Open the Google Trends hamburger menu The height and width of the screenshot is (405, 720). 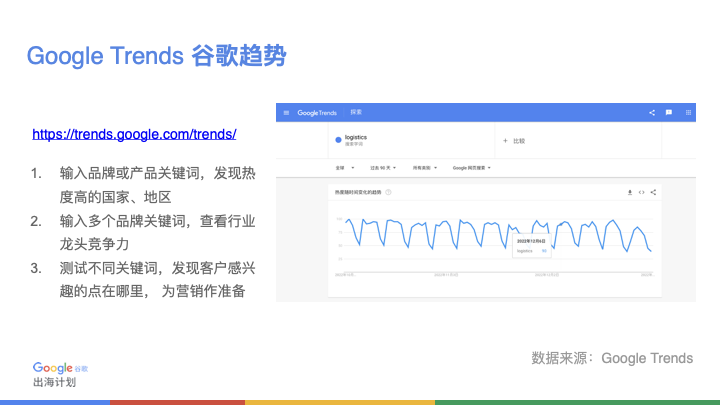tap(287, 112)
